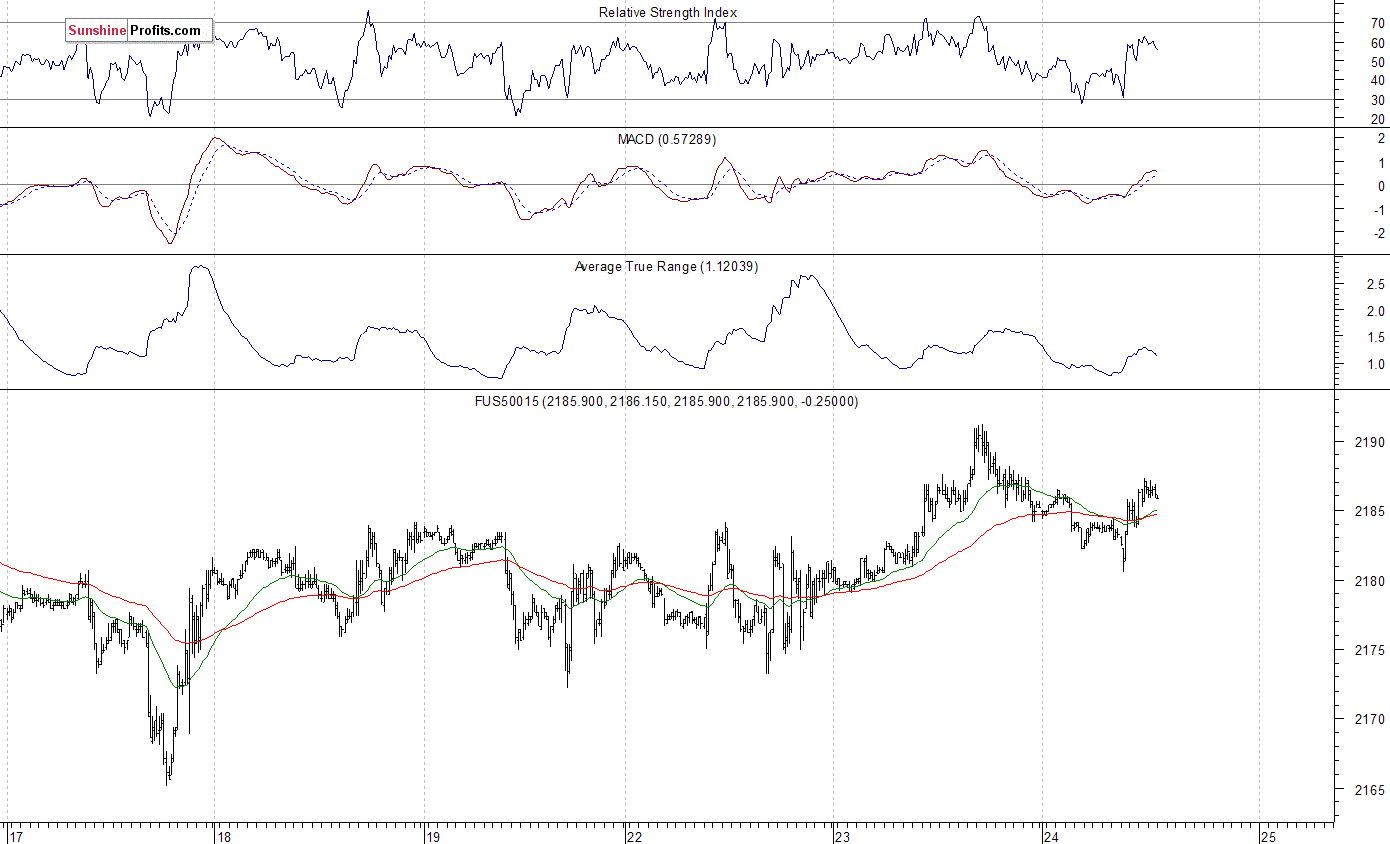
Task: Click date label 24 on time axis
Action: [x=1051, y=836]
